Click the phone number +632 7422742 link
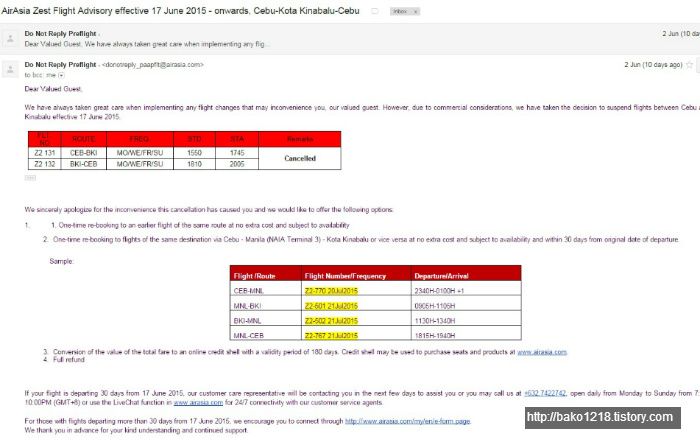Image resolution: width=700 pixels, height=442 pixels. click(x=545, y=393)
